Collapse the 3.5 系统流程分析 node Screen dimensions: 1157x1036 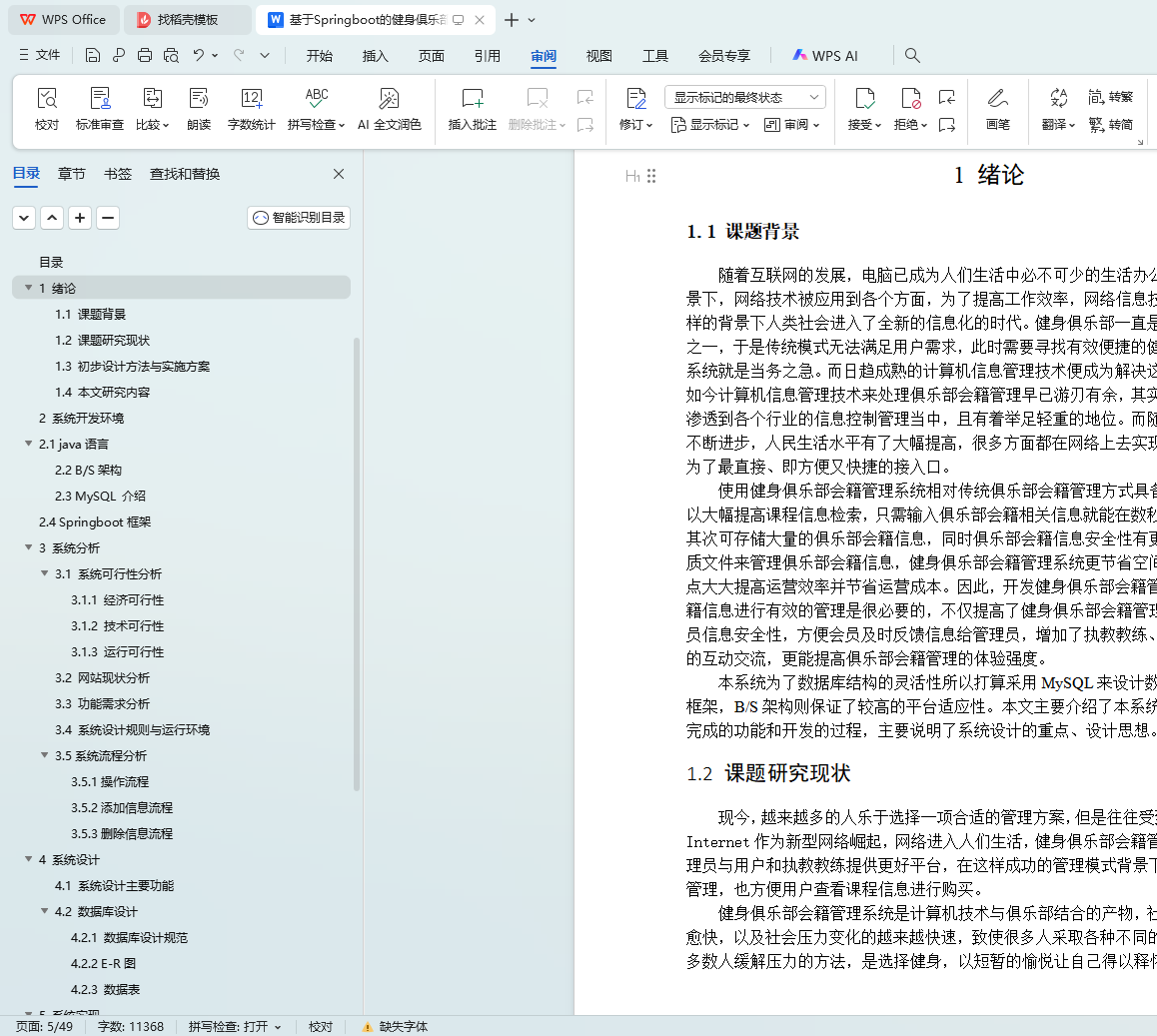click(44, 755)
